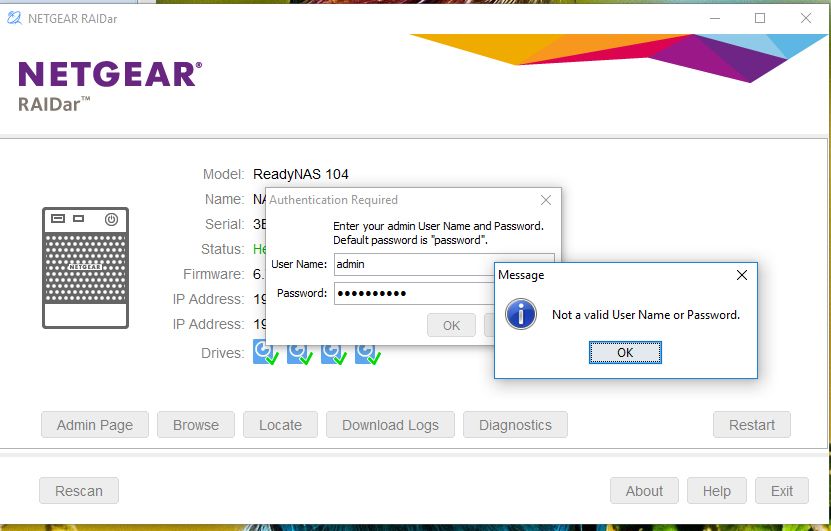Close the Message dialog
831x531 pixels.
(741, 275)
